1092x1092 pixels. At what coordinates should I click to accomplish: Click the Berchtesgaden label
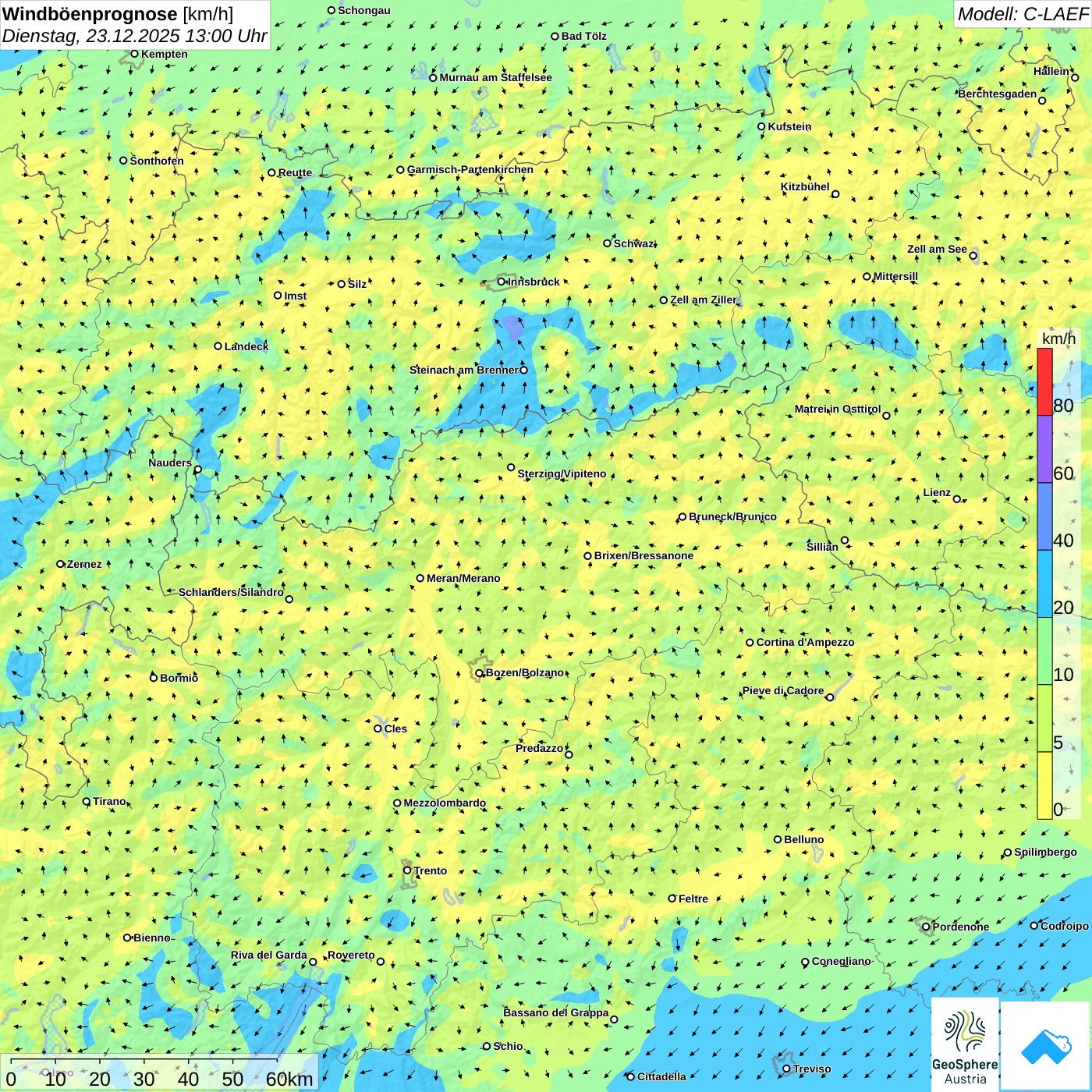[998, 94]
